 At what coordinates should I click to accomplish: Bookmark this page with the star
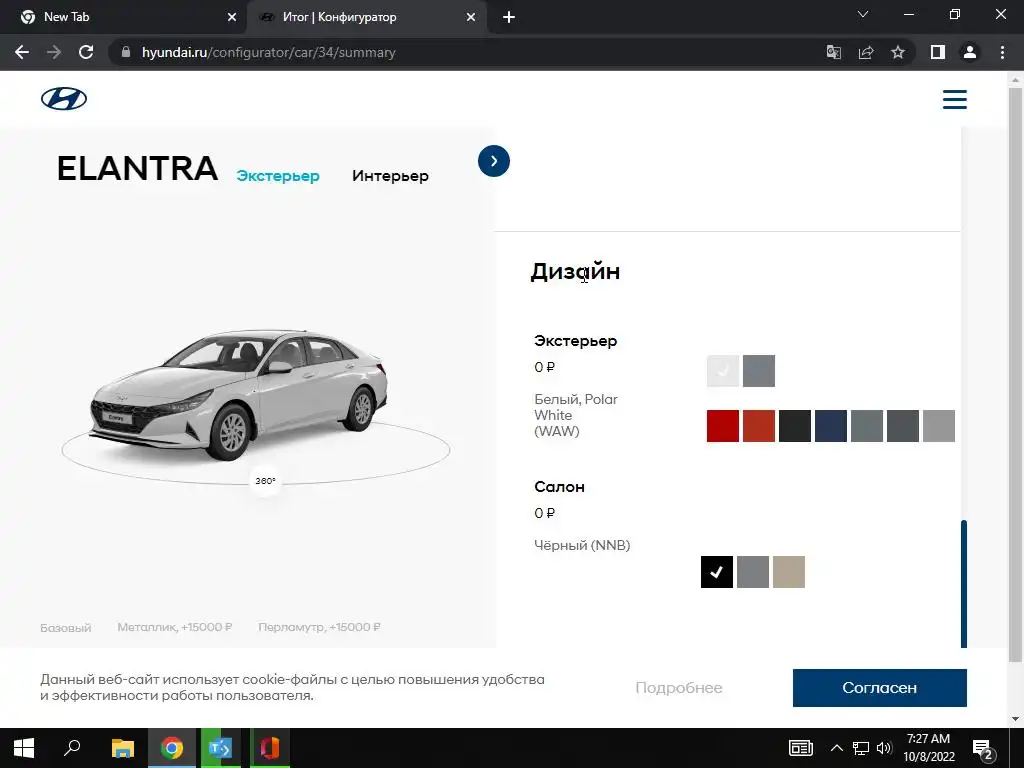coord(898,52)
